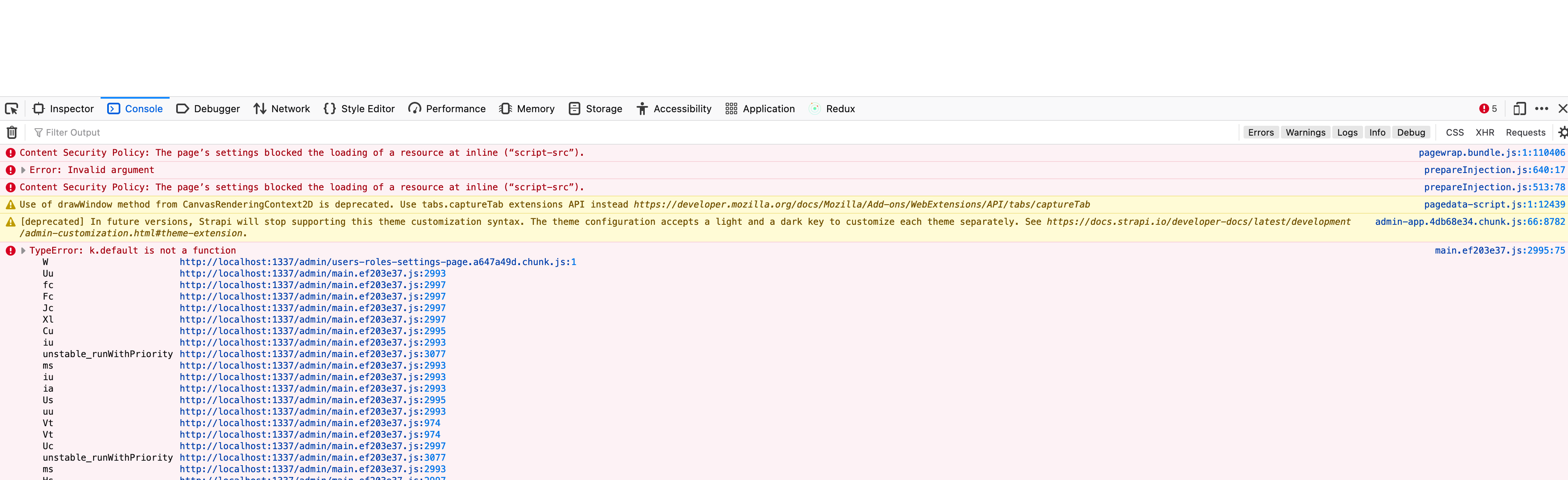Image resolution: width=1568 pixels, height=480 pixels.
Task: Open the devtools meatball menu
Action: [1542, 108]
